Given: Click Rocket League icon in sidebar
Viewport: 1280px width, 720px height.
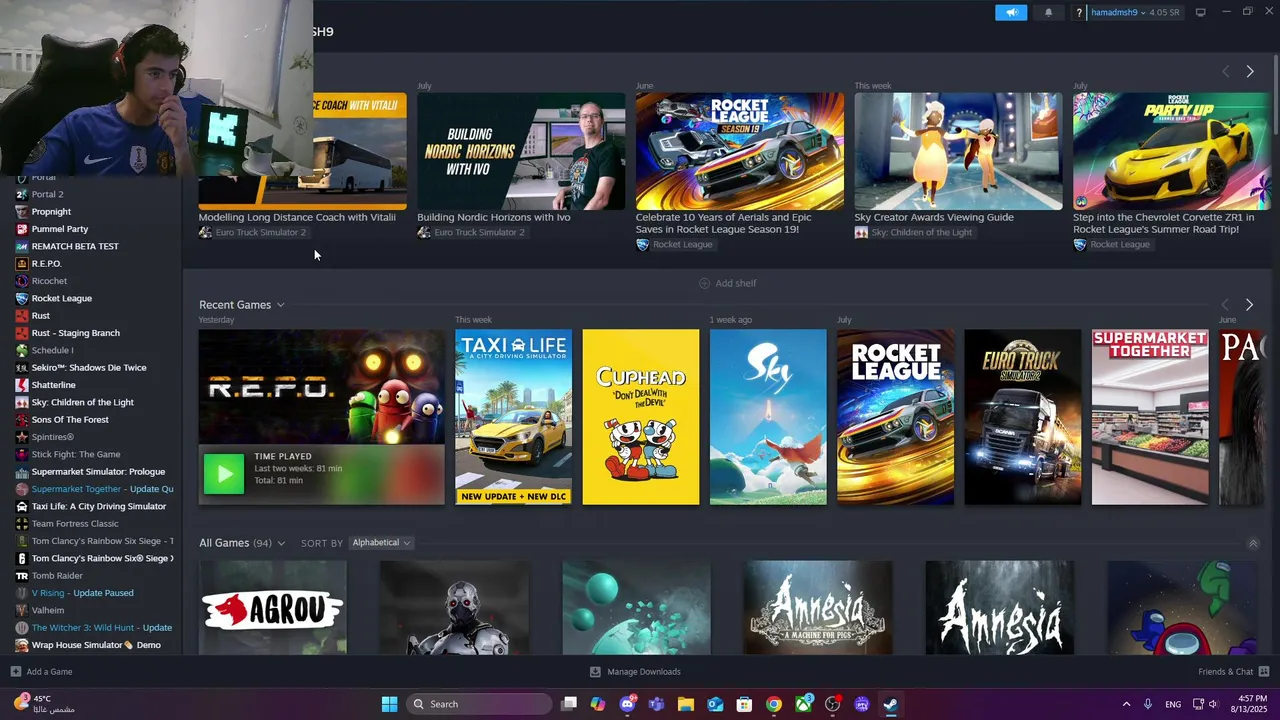Looking at the screenshot, I should click(x=22, y=298).
